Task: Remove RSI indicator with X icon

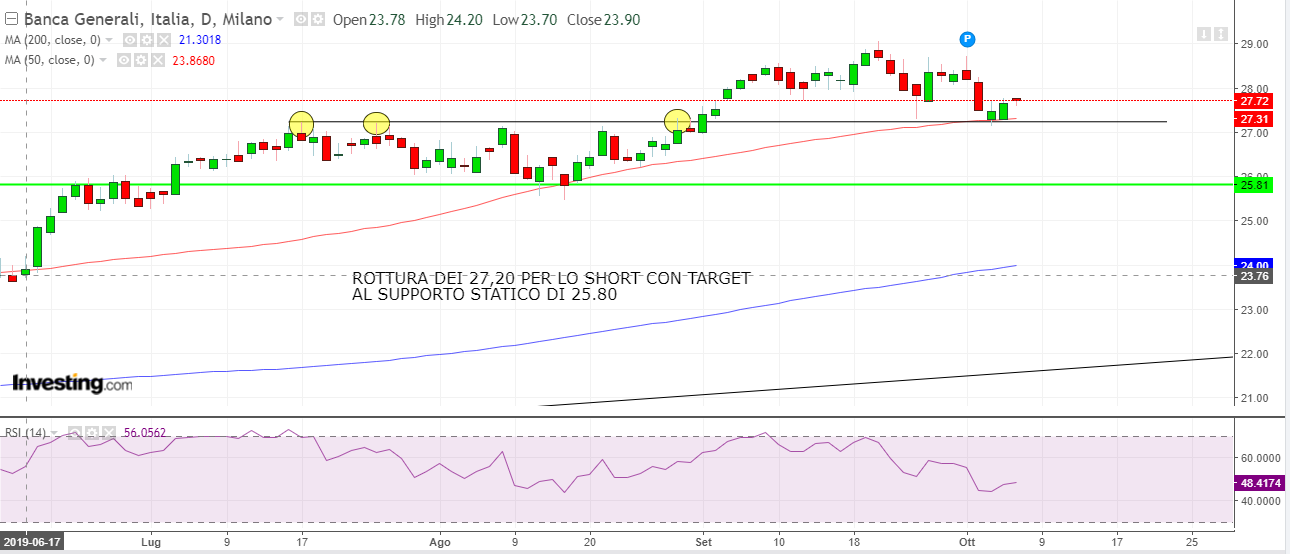Action: (x=109, y=433)
